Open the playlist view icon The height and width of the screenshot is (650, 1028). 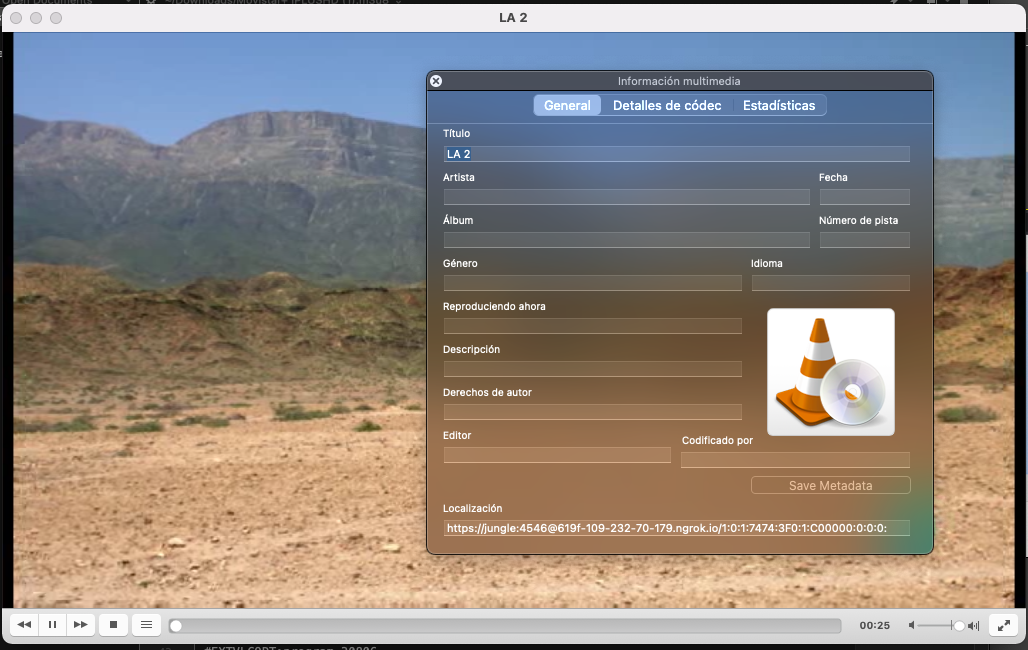(x=146, y=625)
